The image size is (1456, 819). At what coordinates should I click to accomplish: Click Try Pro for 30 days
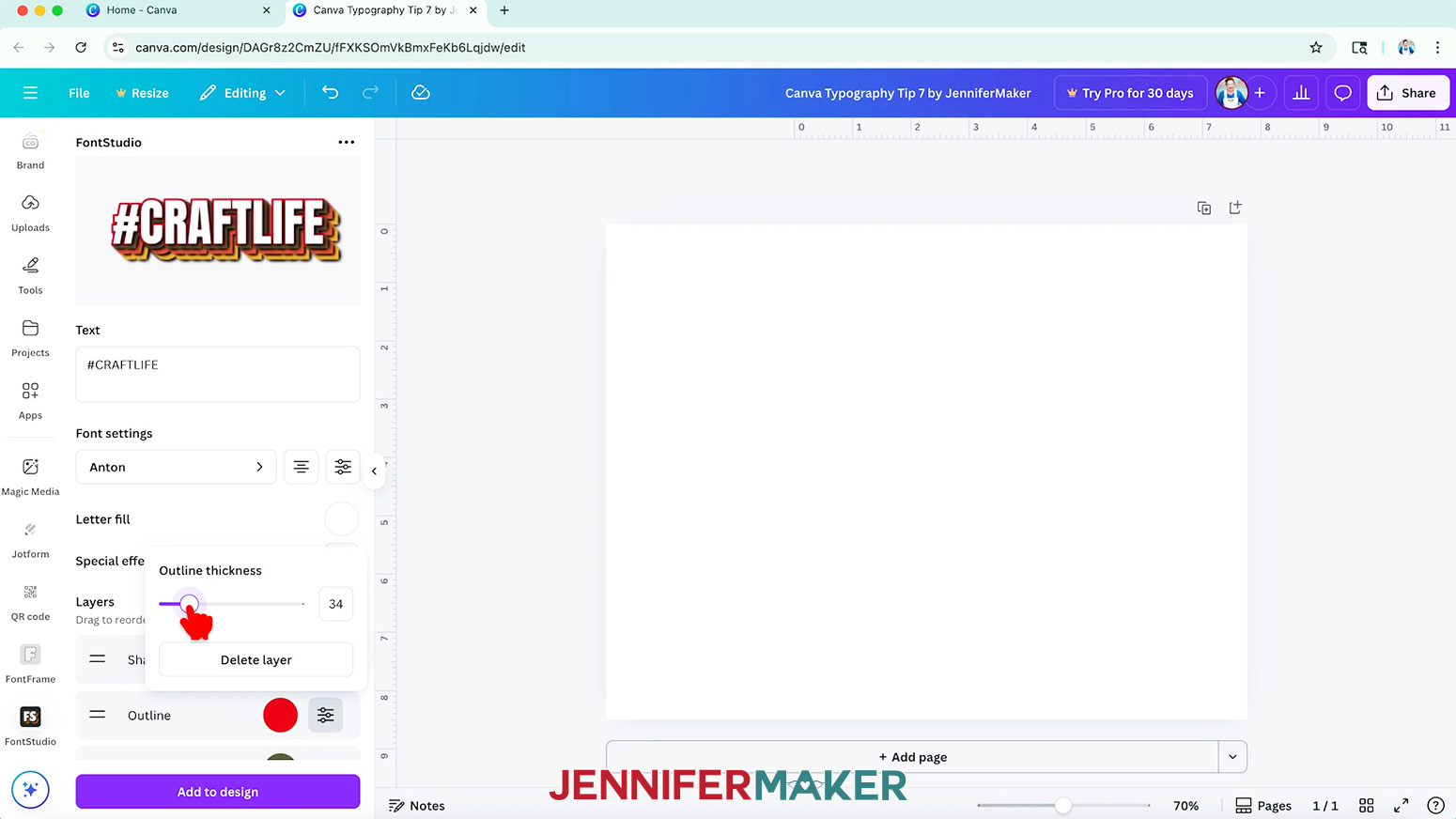pos(1130,93)
